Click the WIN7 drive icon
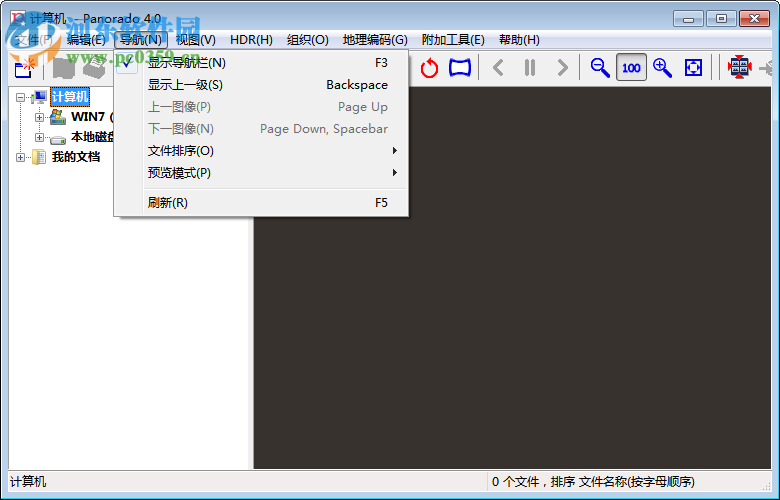Viewport: 780px width, 500px height. (x=58, y=117)
